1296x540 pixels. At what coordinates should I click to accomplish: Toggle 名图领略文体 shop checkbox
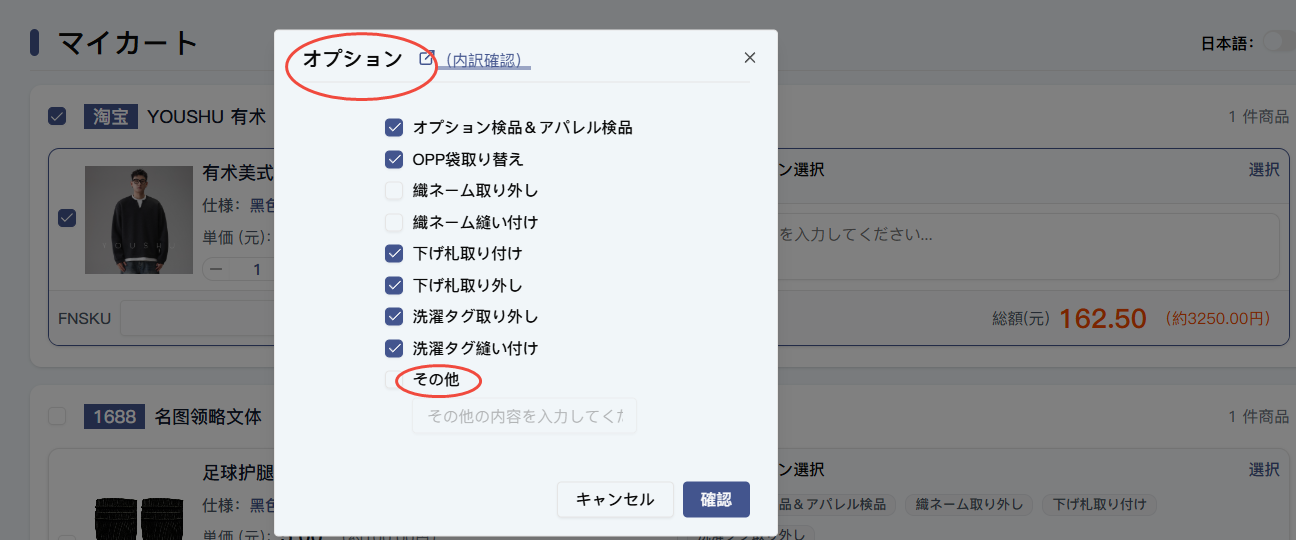click(58, 416)
